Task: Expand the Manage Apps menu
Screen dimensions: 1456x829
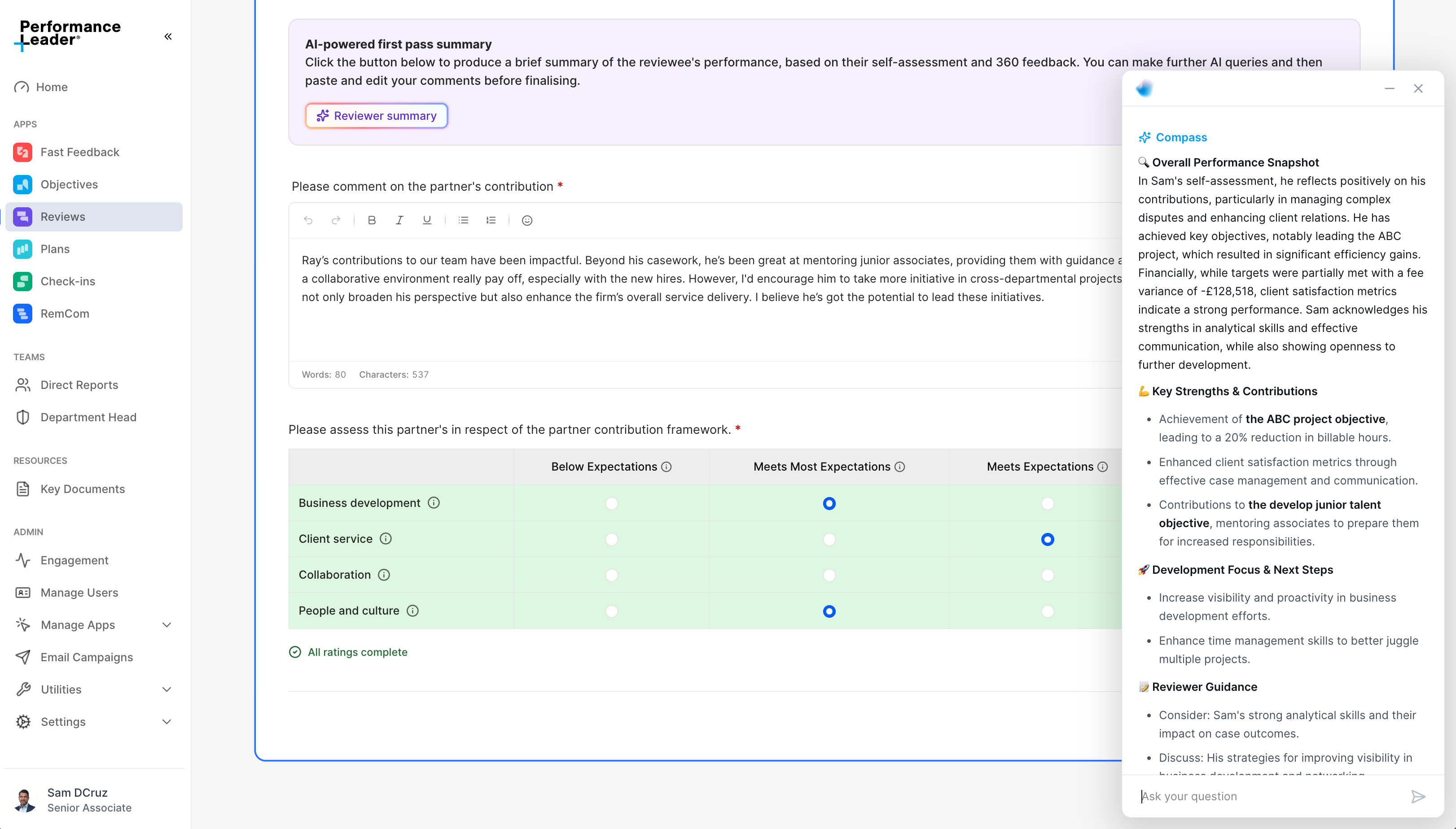Action: [x=167, y=624]
